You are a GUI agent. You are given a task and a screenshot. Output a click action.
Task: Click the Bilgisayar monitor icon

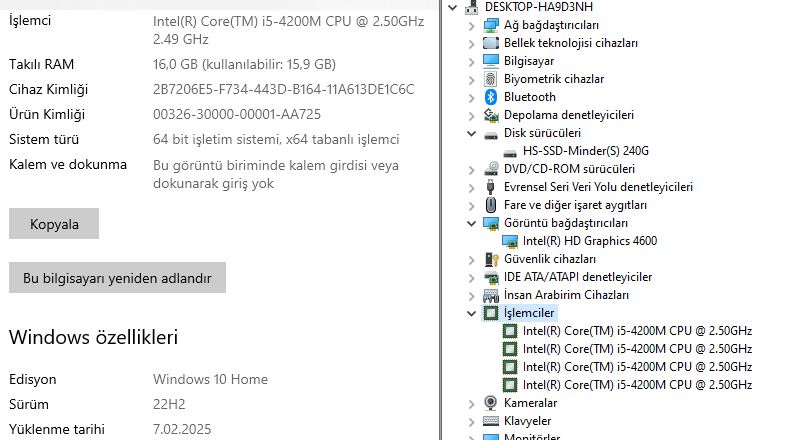(x=490, y=61)
